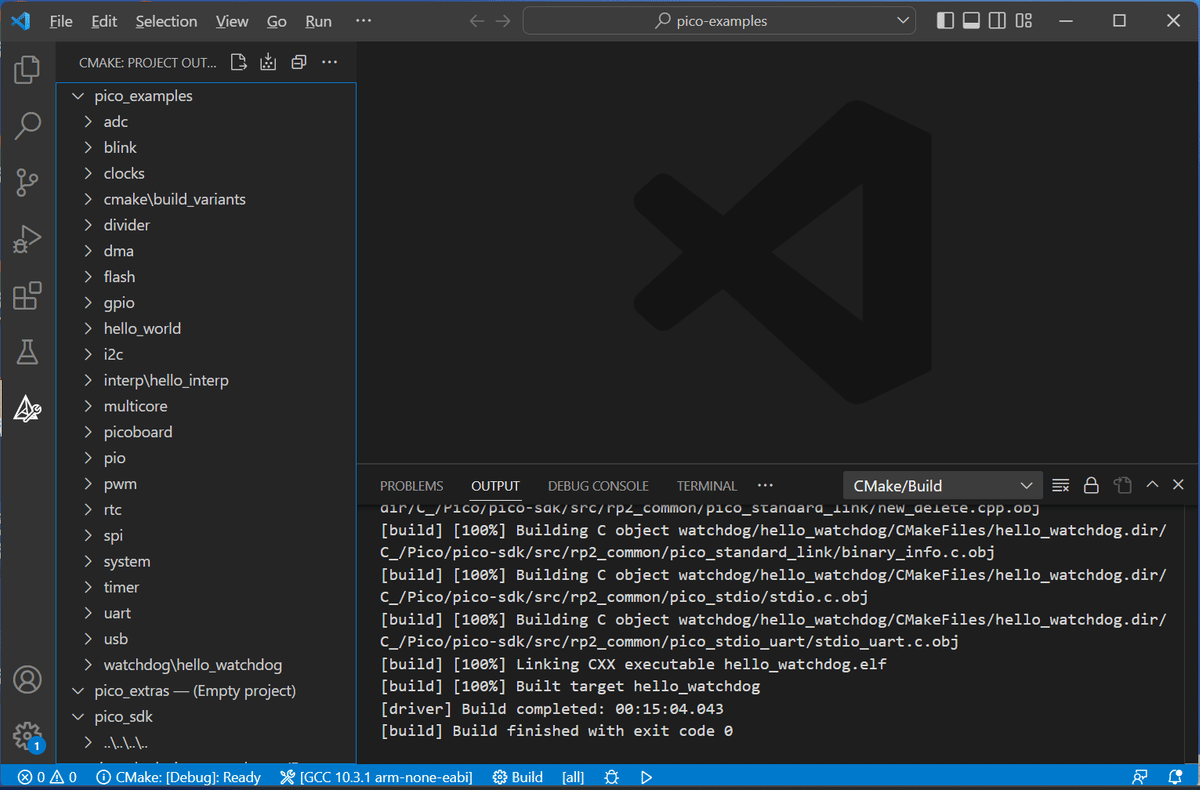
Task: Clear the output with the Clear Output icon
Action: point(1061,485)
